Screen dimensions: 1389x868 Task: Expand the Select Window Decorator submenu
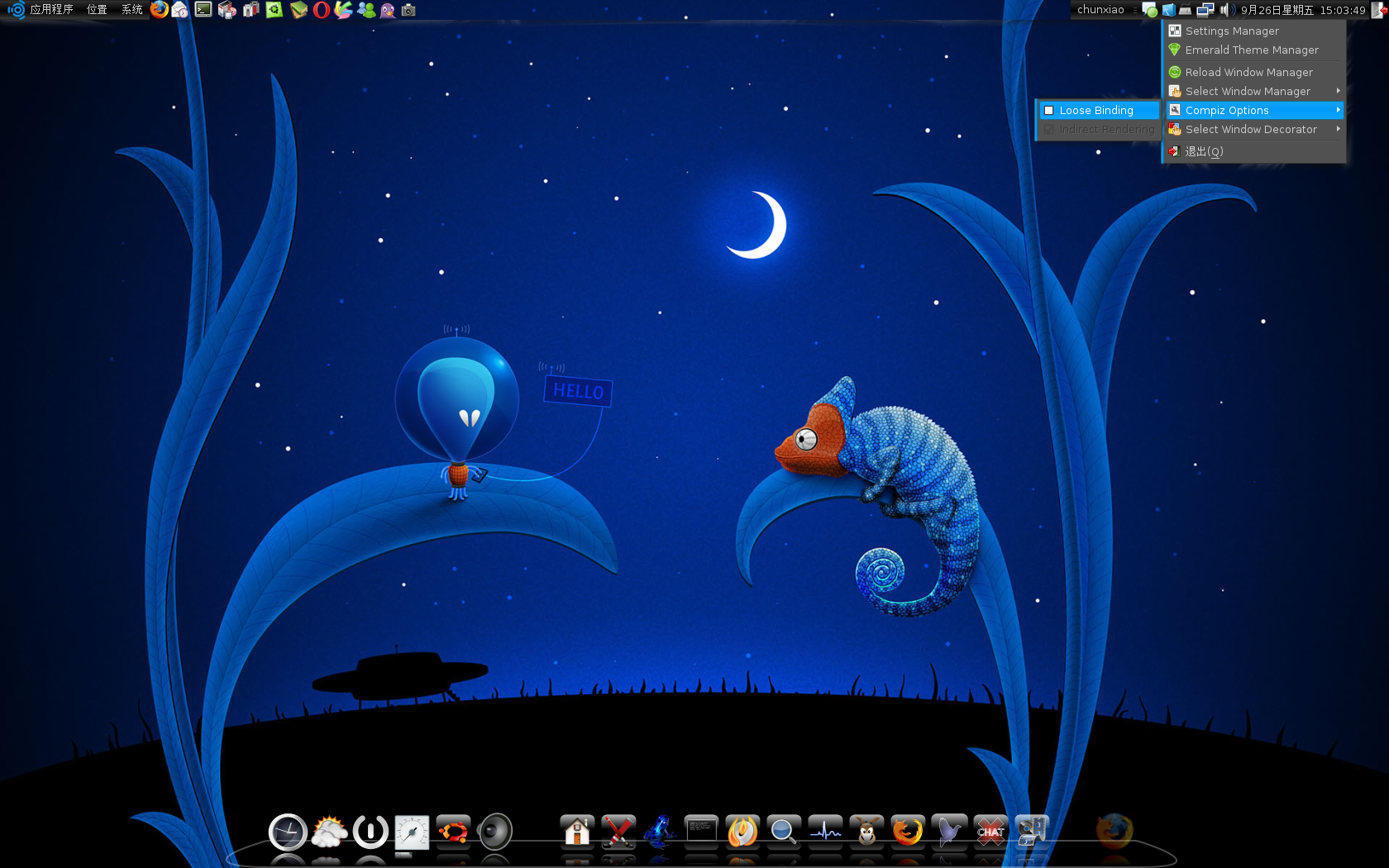pyautogui.click(x=1255, y=129)
